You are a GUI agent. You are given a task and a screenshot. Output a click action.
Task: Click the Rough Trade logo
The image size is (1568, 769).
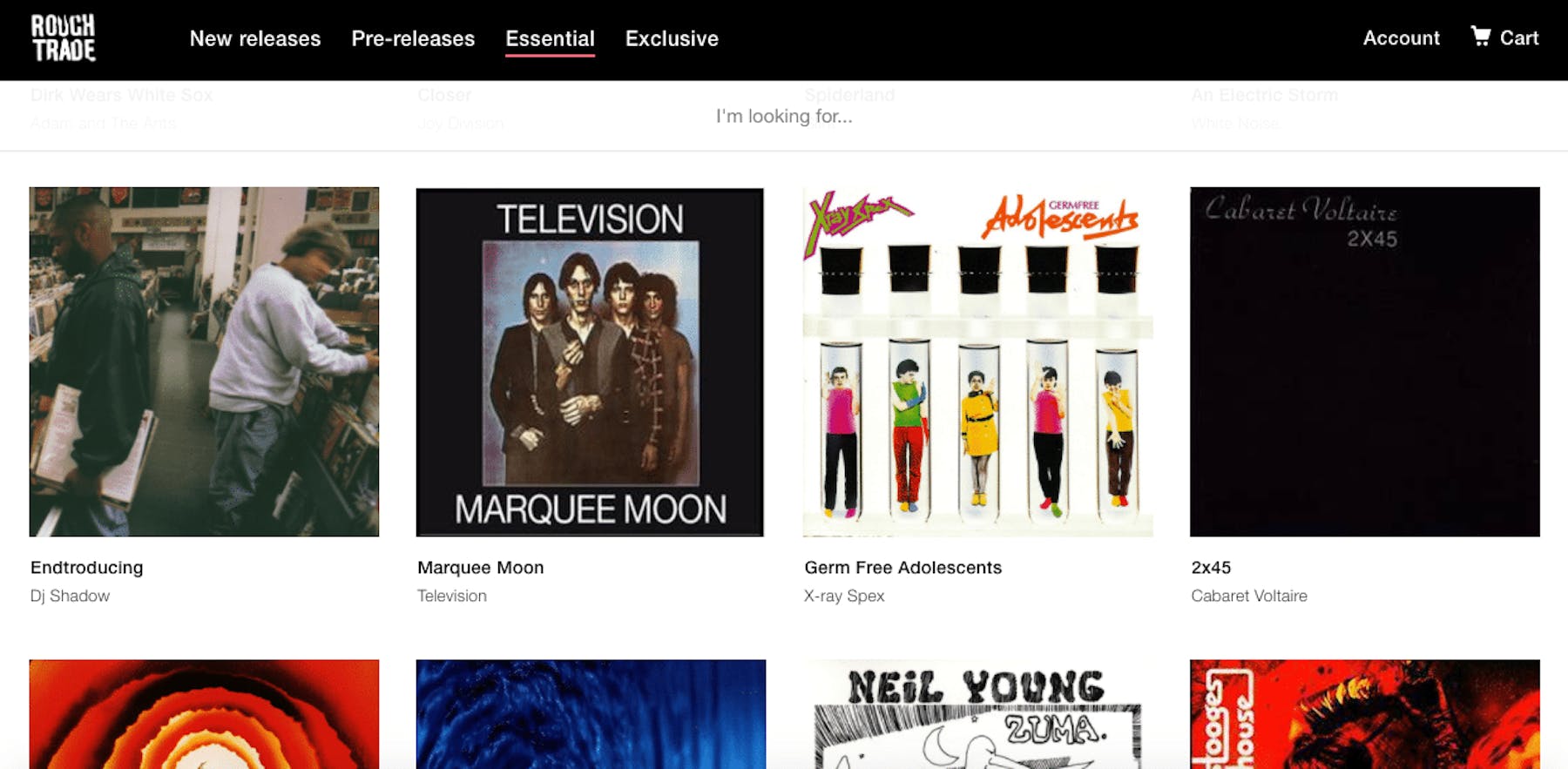pos(64,38)
